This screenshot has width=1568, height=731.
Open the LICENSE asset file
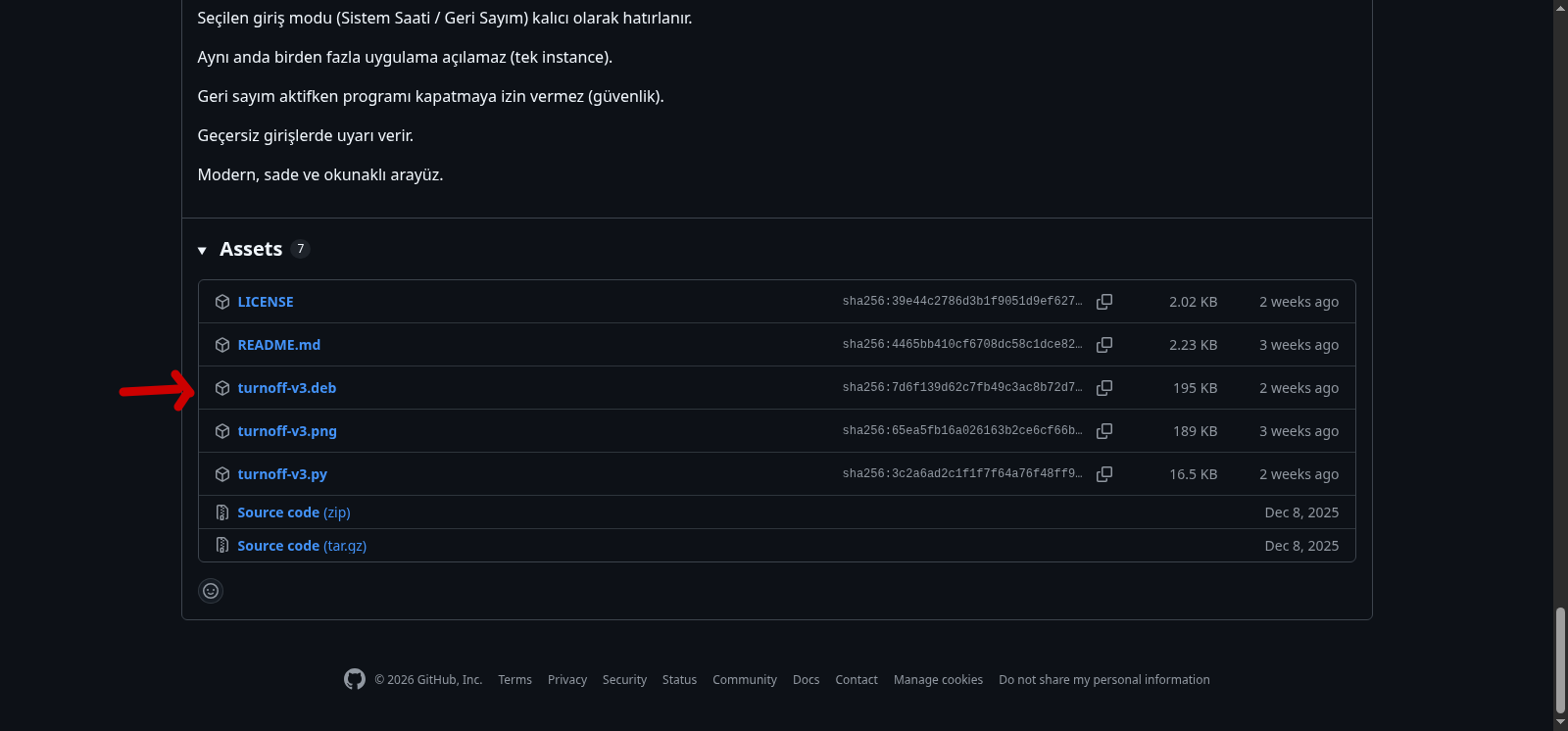265,302
